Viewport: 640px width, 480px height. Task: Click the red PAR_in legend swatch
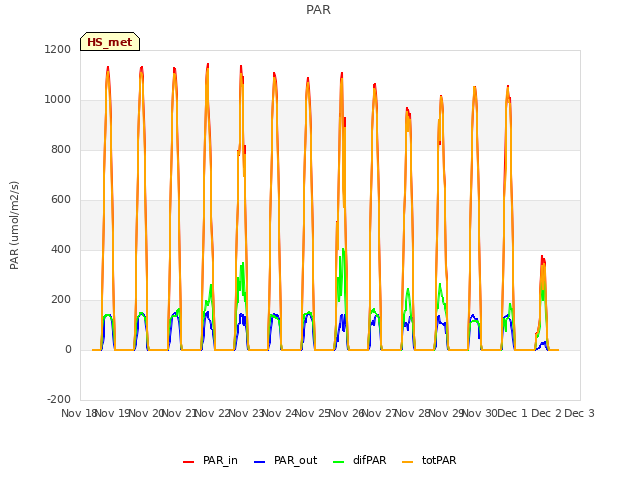click(x=189, y=462)
